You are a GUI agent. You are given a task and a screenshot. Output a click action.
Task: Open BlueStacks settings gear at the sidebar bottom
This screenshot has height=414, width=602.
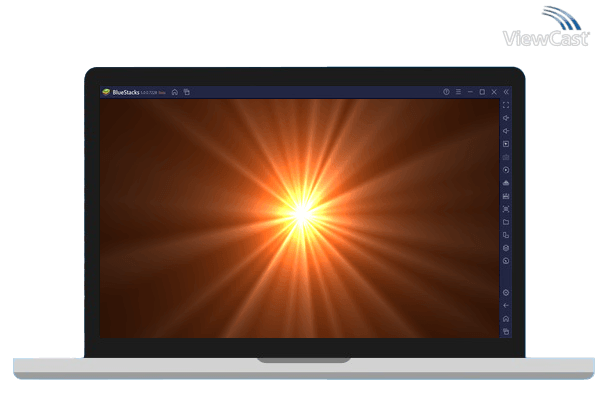(x=506, y=293)
